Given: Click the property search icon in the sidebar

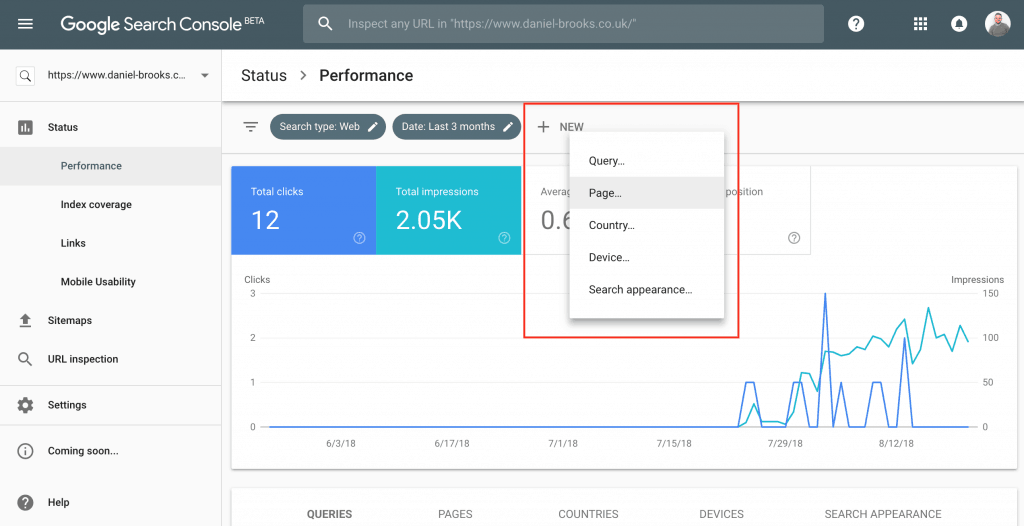Looking at the screenshot, I should 25,76.
